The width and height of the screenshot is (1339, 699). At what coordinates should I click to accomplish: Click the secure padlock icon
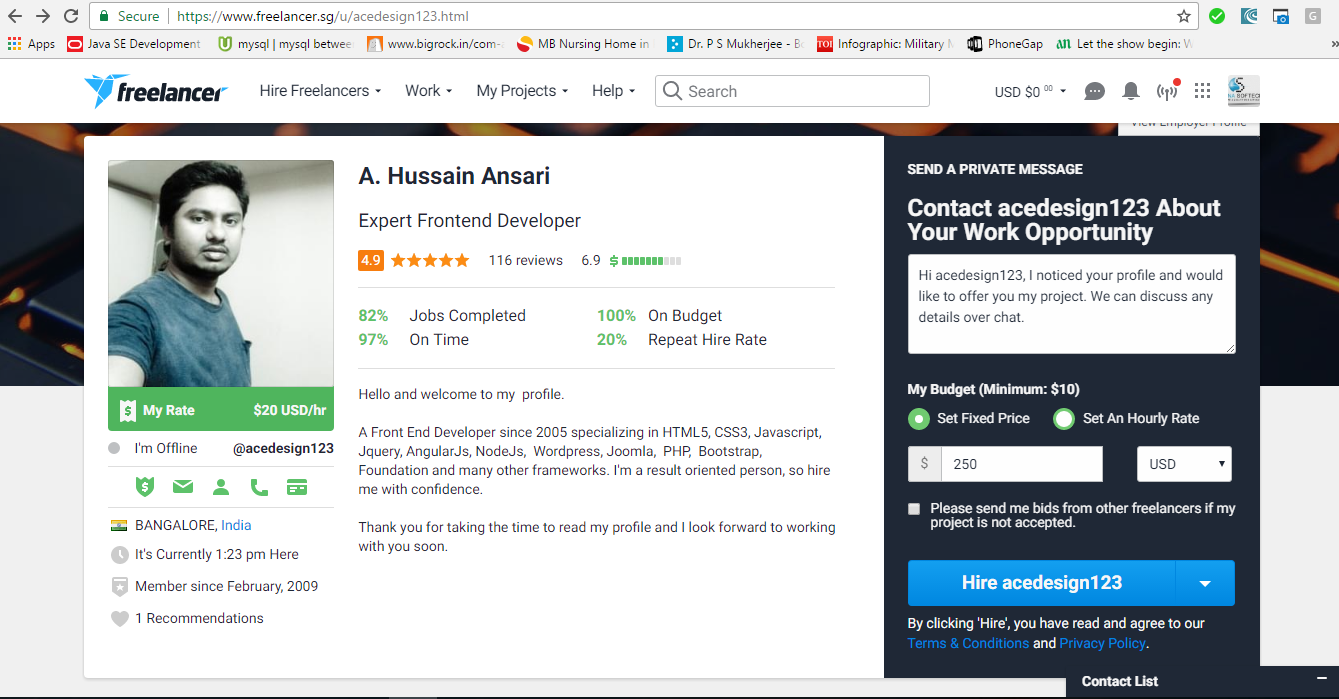coord(104,16)
